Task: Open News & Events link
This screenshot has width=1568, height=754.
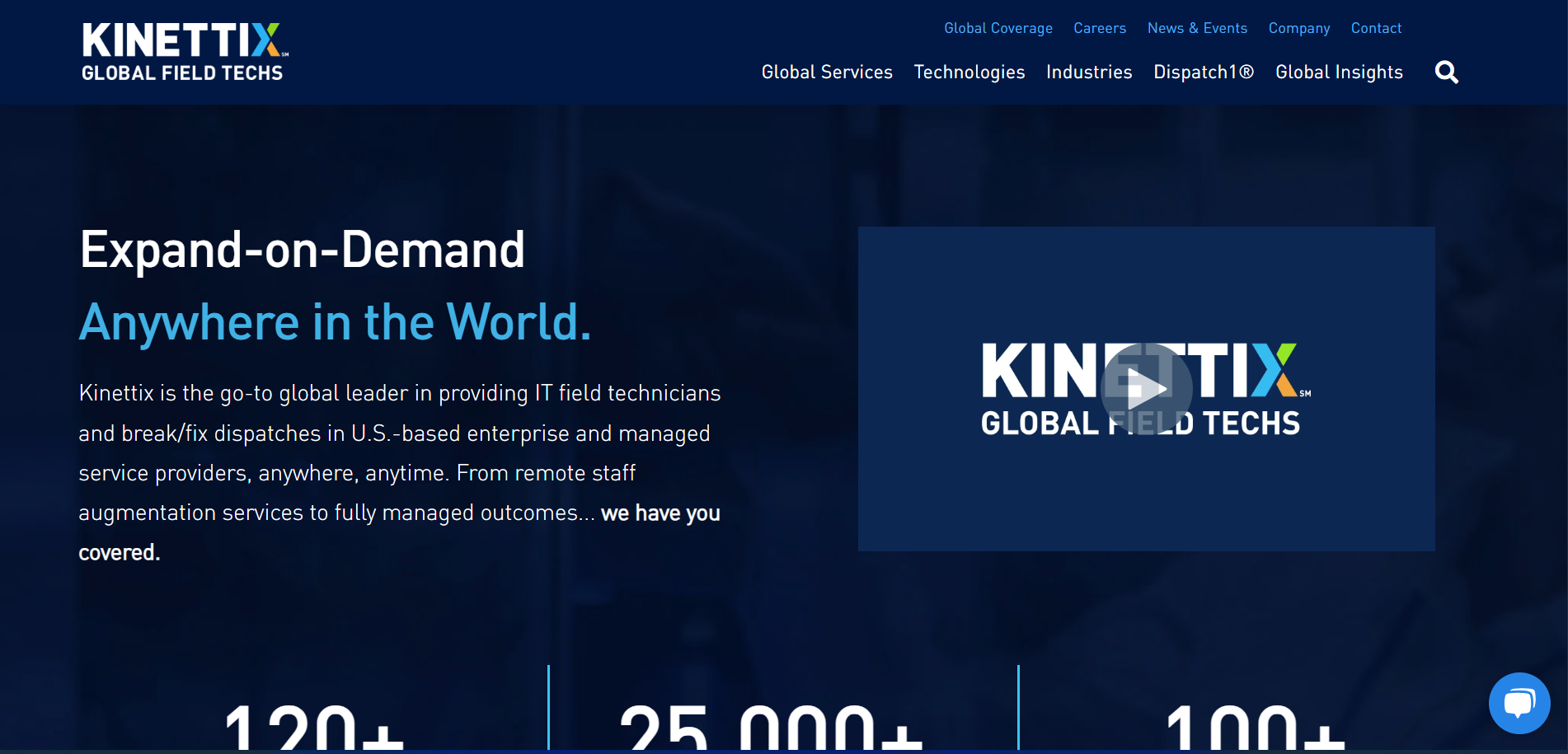Action: (x=1197, y=28)
